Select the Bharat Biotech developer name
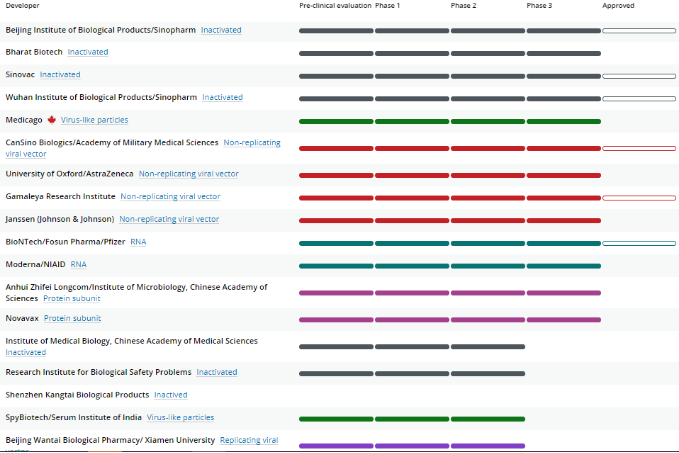This screenshot has width=679, height=453. pos(34,52)
